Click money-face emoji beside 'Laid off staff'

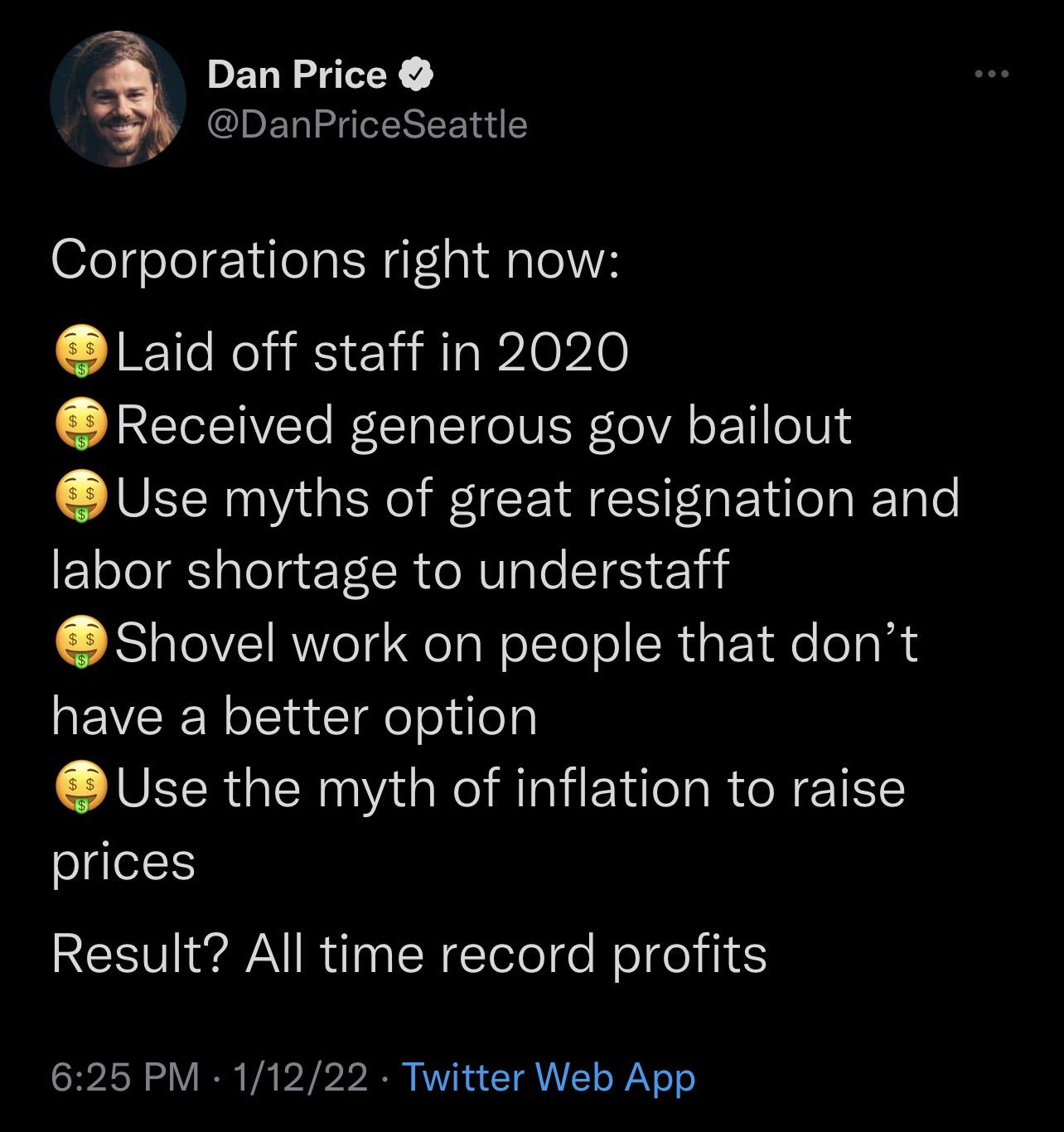pos(81,353)
